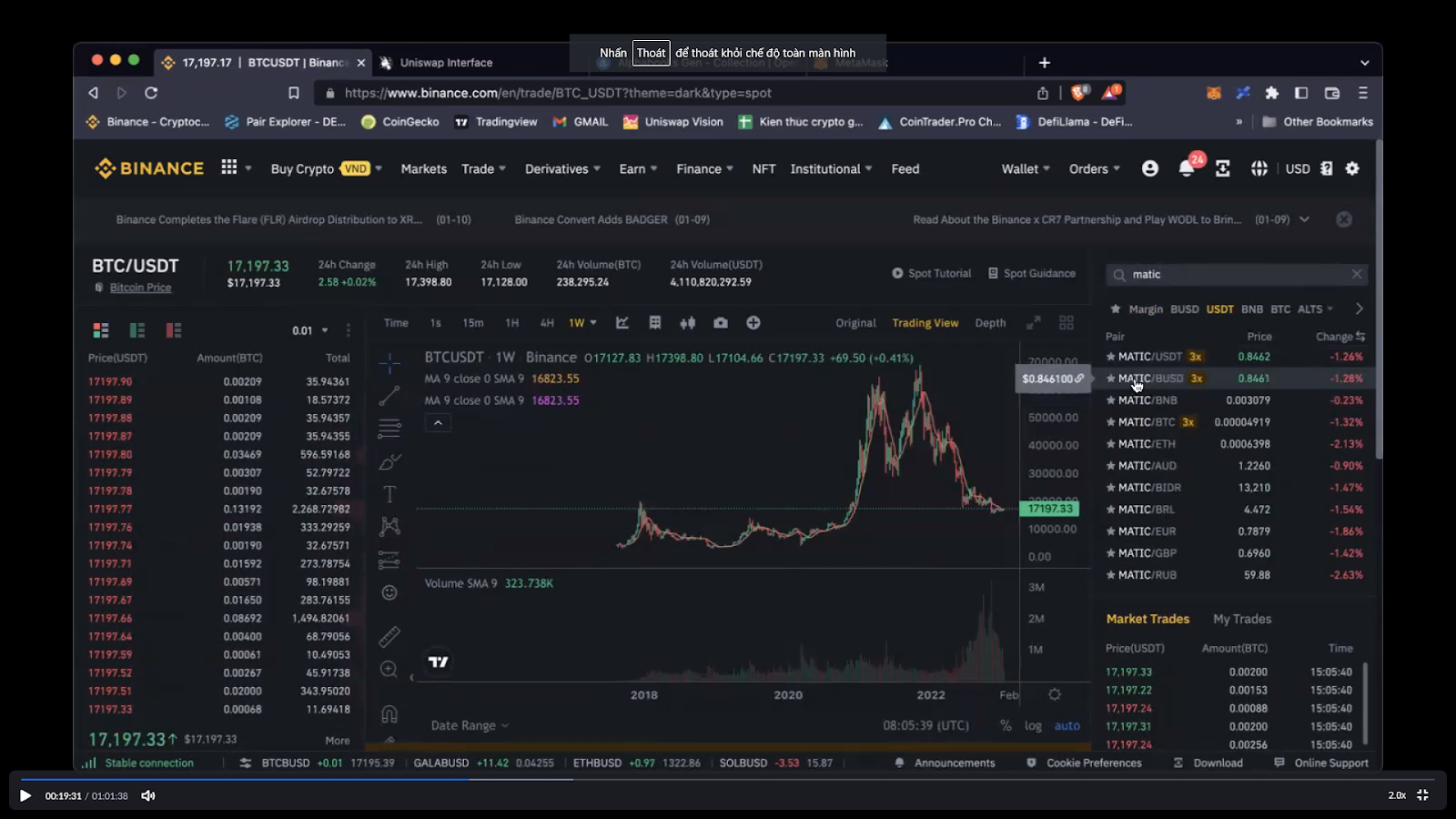Open the Markets page link
The image size is (1456, 819).
(x=424, y=168)
